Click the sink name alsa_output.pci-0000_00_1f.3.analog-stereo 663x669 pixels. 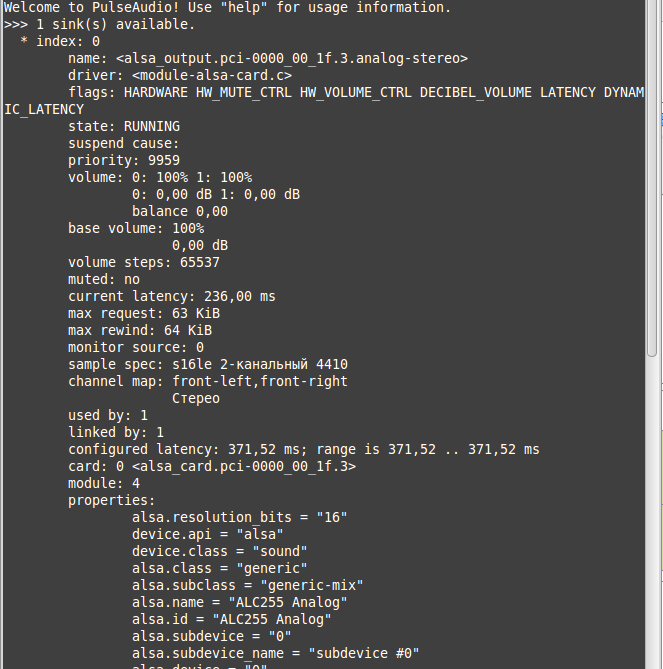coord(290,59)
